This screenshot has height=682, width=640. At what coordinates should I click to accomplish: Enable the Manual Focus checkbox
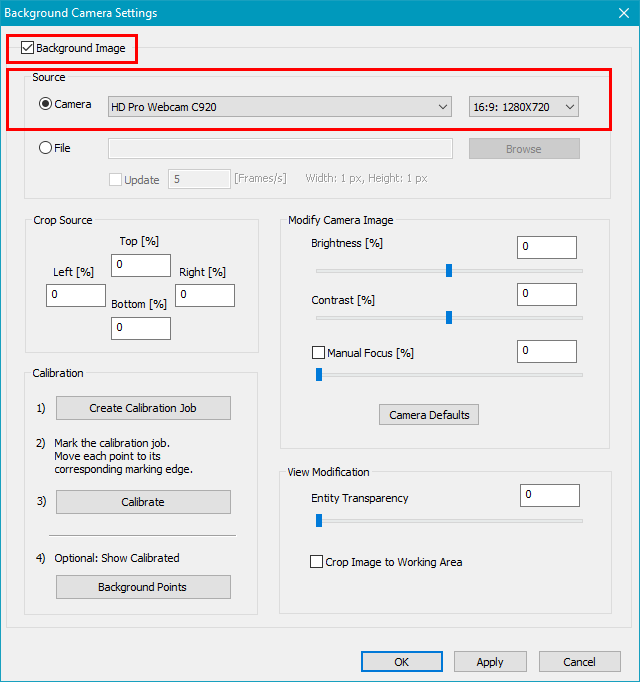pos(319,353)
